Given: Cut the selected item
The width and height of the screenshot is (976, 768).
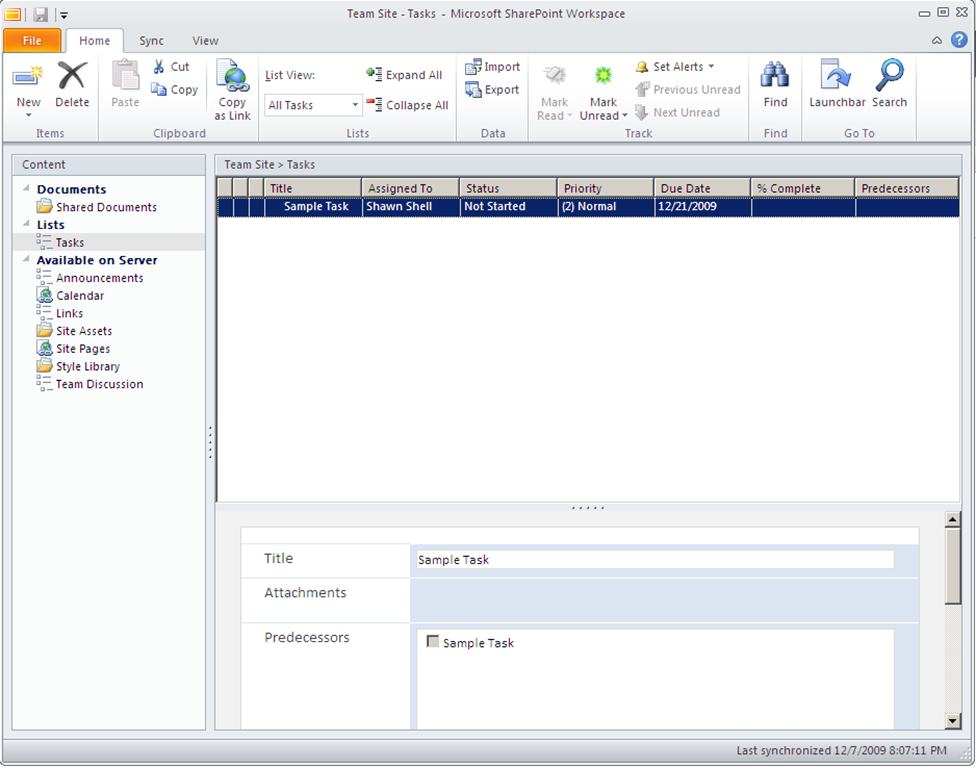Looking at the screenshot, I should point(172,67).
